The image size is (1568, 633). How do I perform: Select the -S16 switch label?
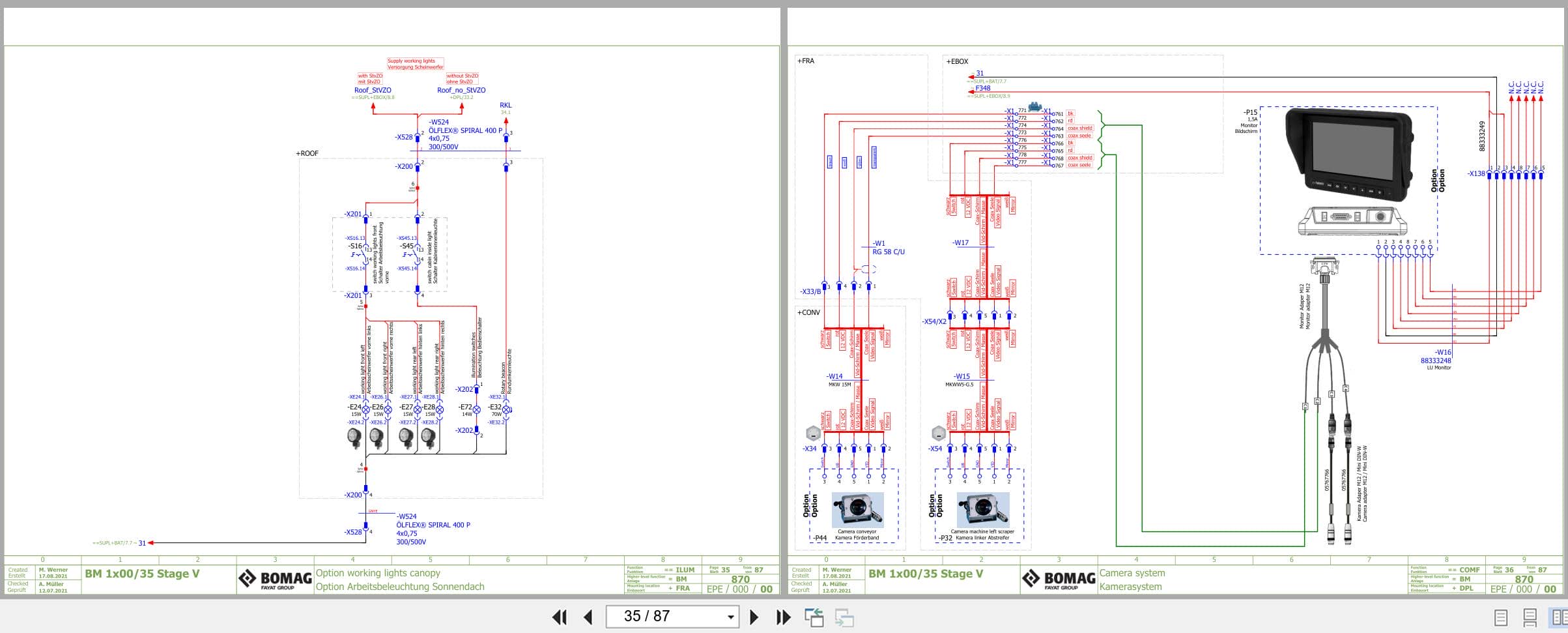354,246
